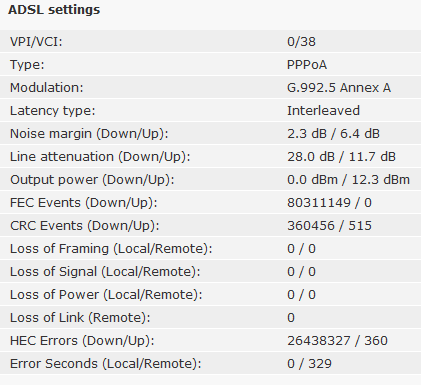The image size is (421, 385).
Task: Click the Noise margin (Down/Up) label
Action: click(x=89, y=134)
